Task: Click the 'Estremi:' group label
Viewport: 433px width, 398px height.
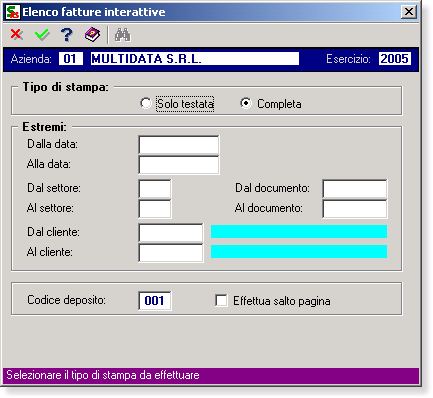Action: pyautogui.click(x=44, y=127)
